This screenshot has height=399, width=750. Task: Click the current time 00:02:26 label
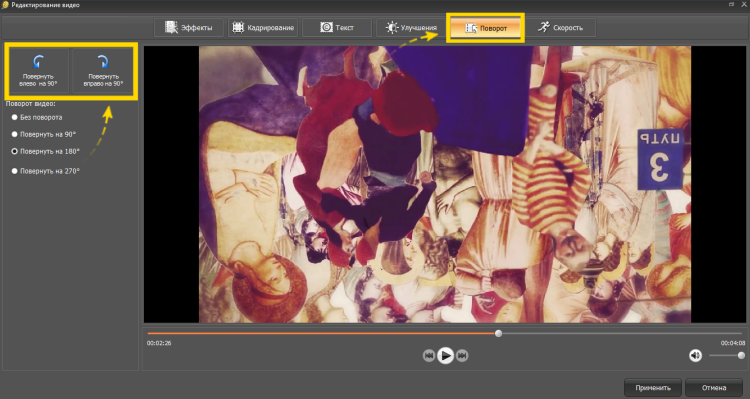pyautogui.click(x=159, y=343)
